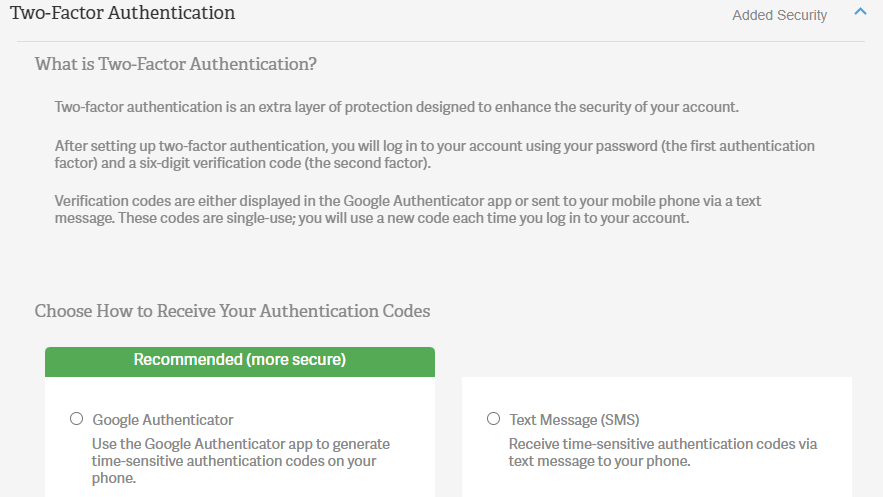Click the white Text Message option card
The height and width of the screenshot is (497, 883).
pyautogui.click(x=657, y=437)
